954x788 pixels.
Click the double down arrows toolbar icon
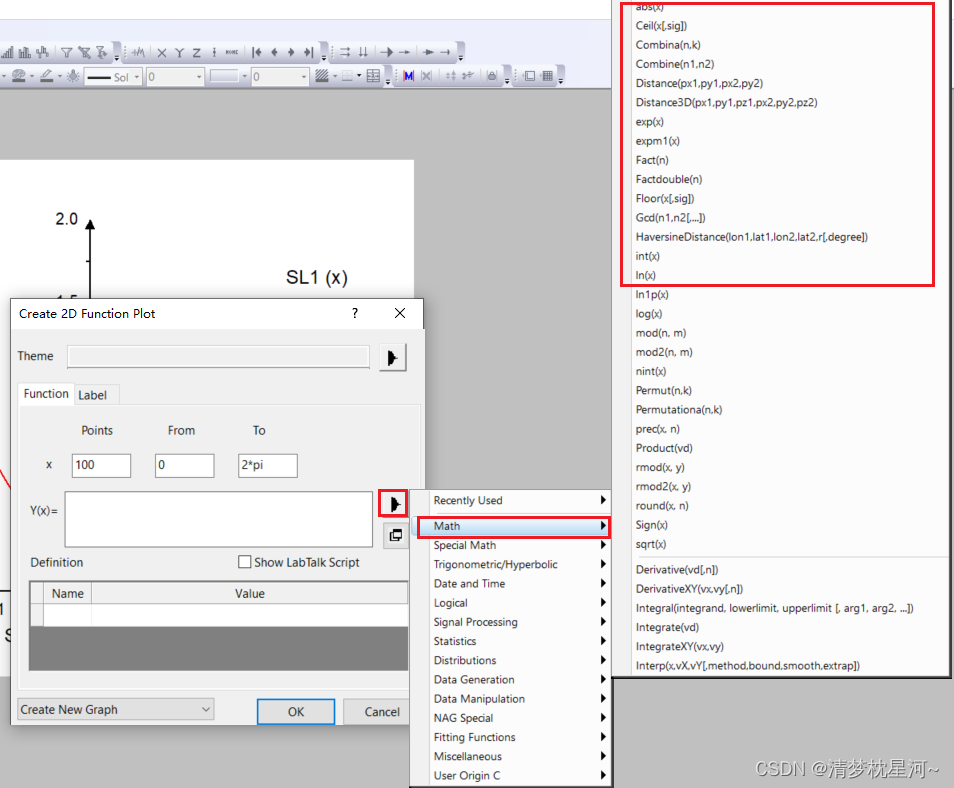pyautogui.click(x=363, y=52)
